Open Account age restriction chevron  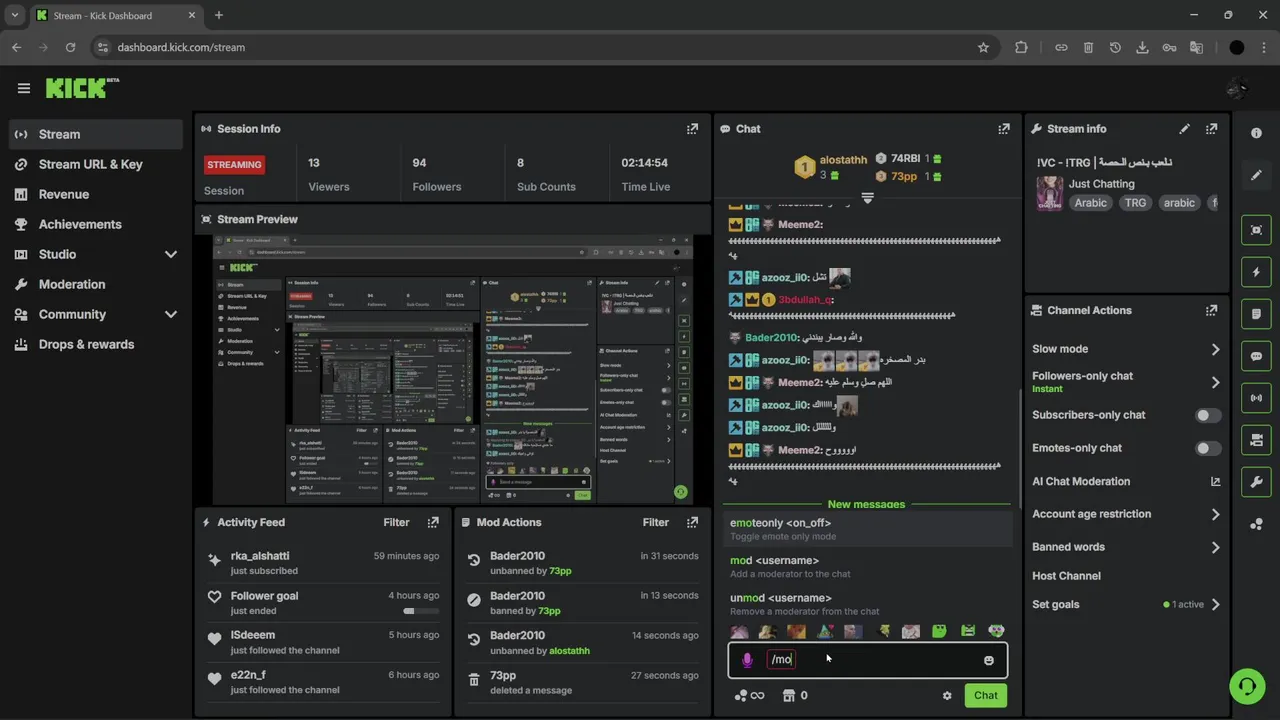point(1215,514)
